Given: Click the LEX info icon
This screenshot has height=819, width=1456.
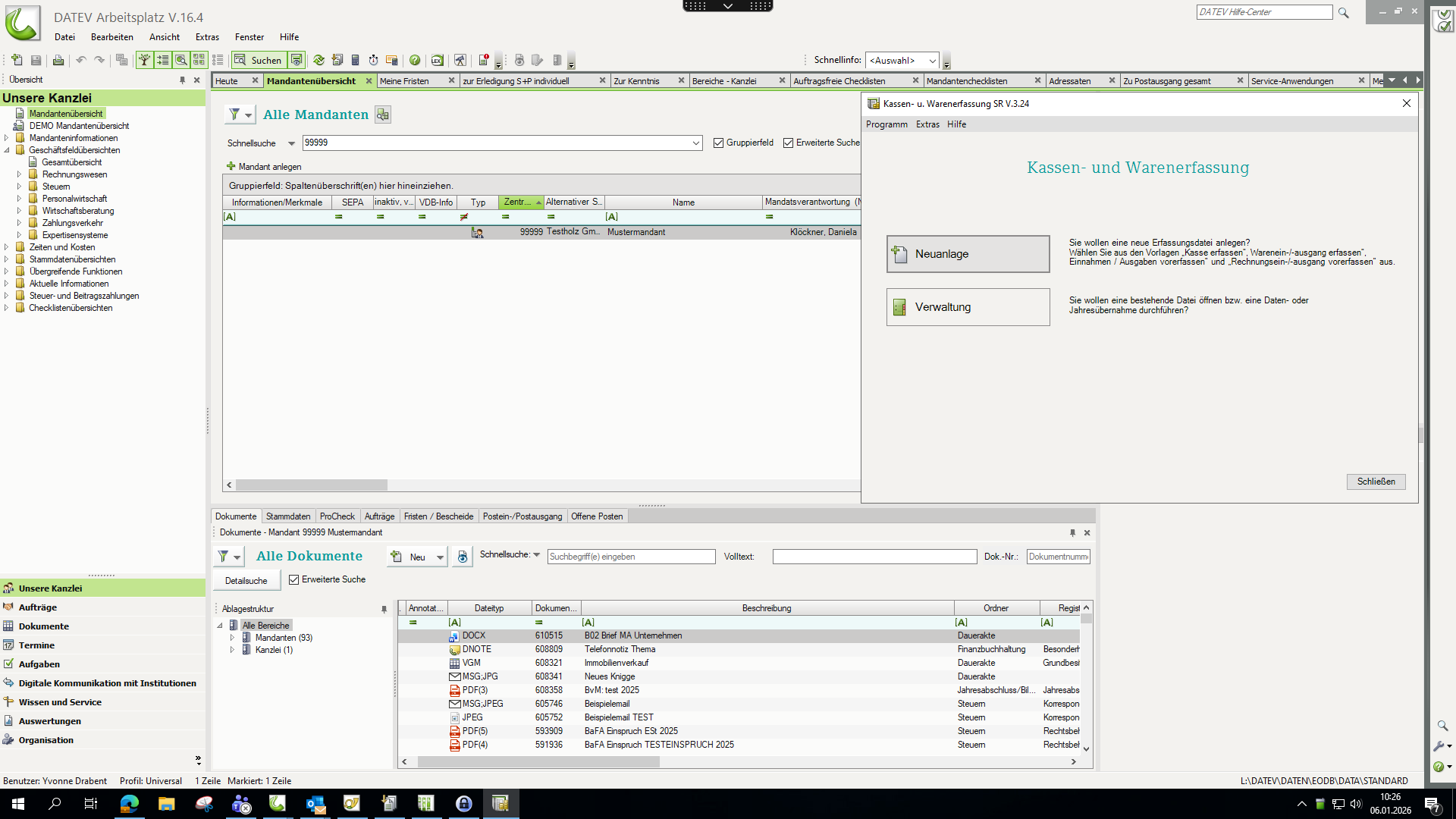Looking at the screenshot, I should [x=437, y=60].
